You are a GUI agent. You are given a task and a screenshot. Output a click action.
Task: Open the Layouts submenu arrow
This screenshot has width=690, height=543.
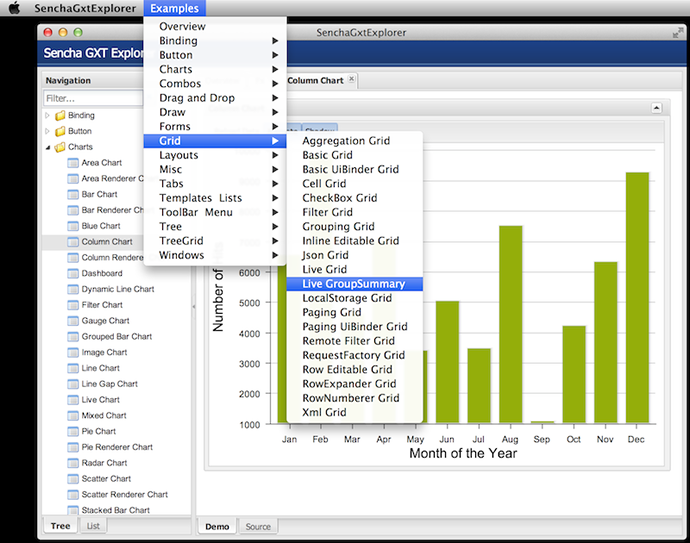click(x=275, y=155)
